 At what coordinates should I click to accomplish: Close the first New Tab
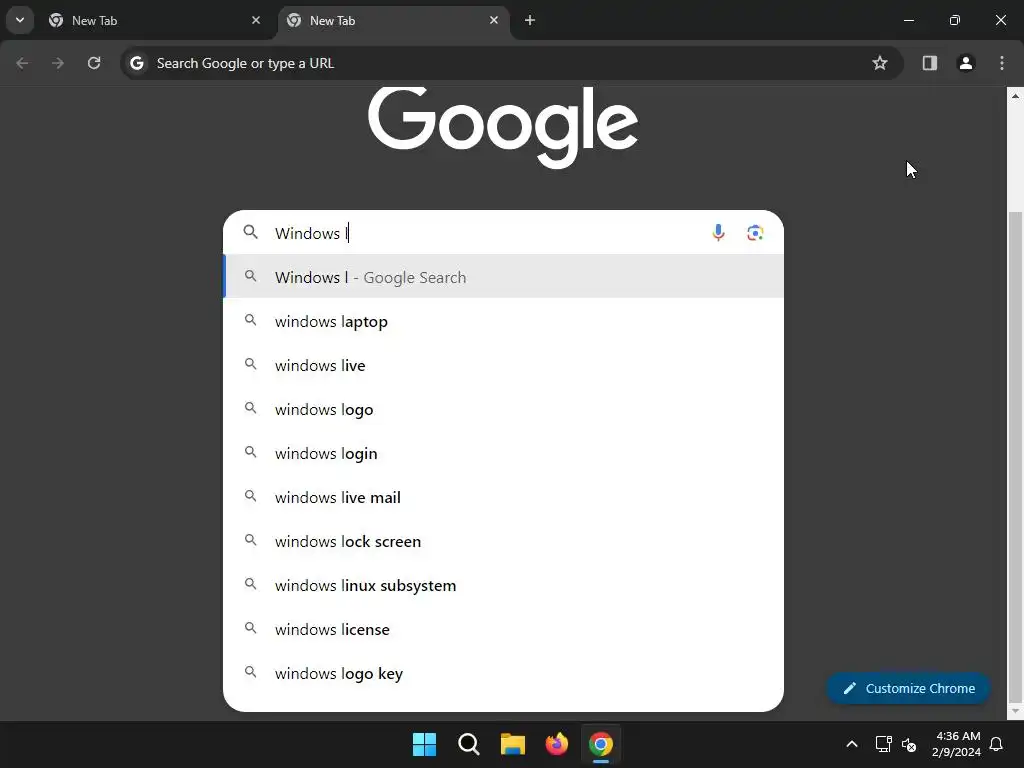(256, 20)
